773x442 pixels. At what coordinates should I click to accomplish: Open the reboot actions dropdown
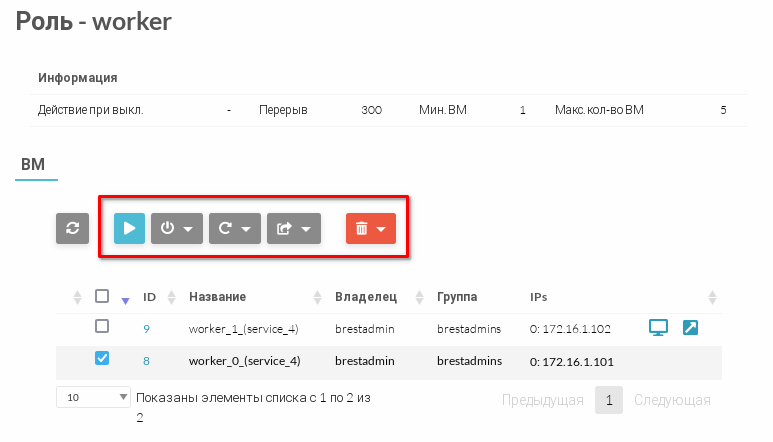click(x=234, y=228)
